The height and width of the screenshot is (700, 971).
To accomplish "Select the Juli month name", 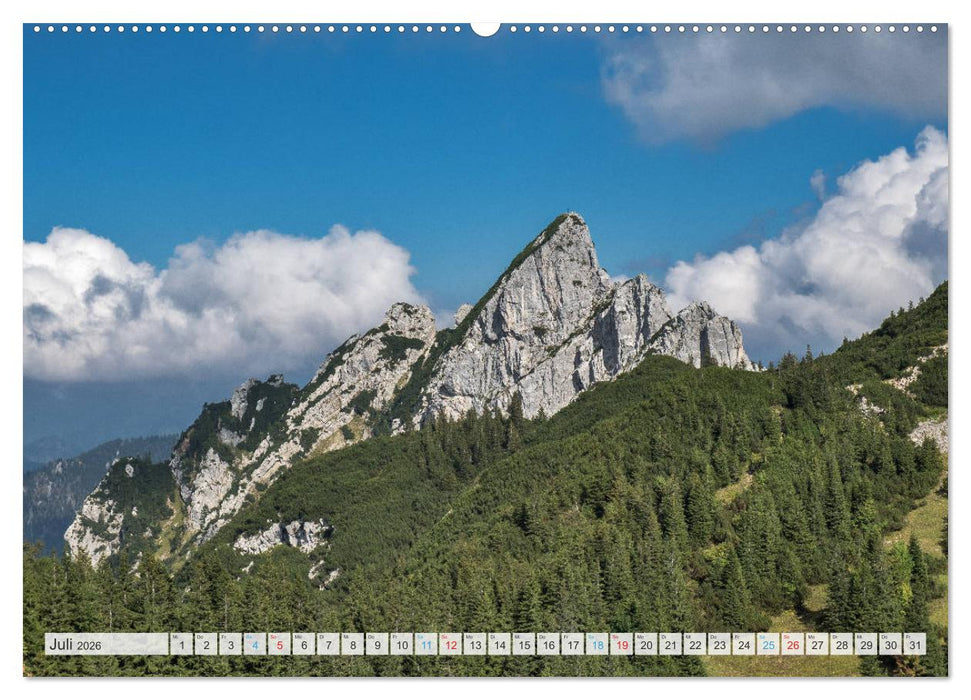I will coord(62,643).
